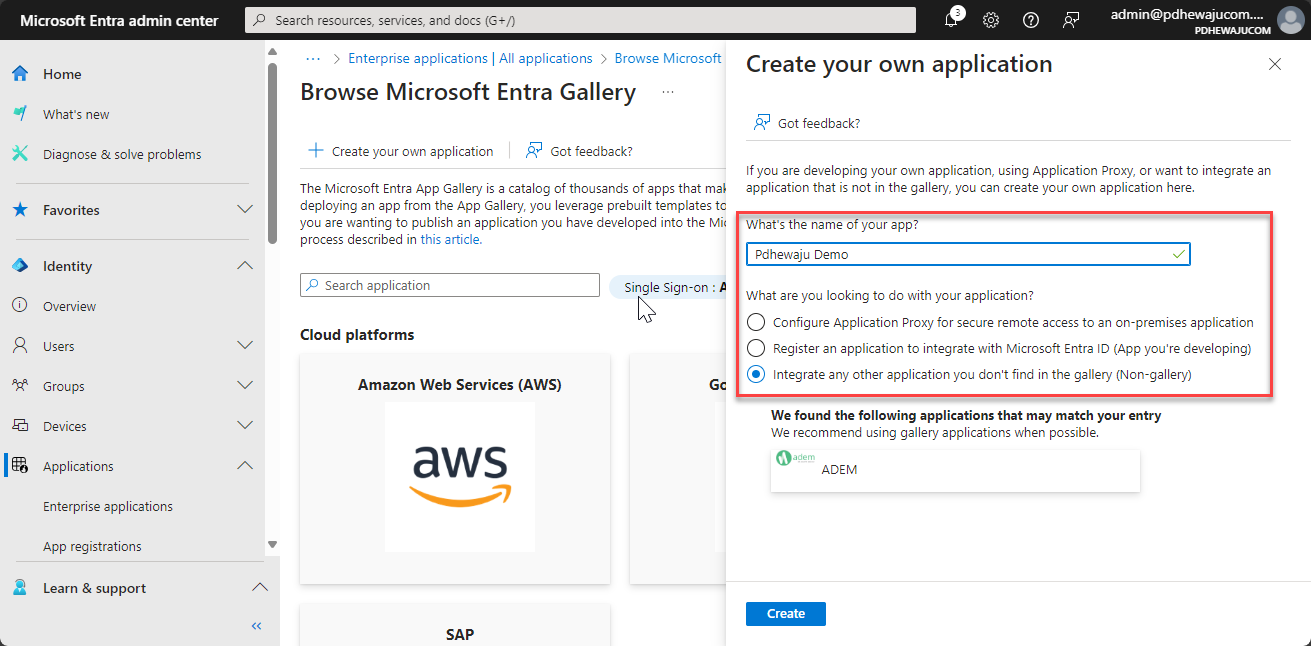
Task: Open Enterprise applications in the sidebar
Action: pyautogui.click(x=108, y=506)
